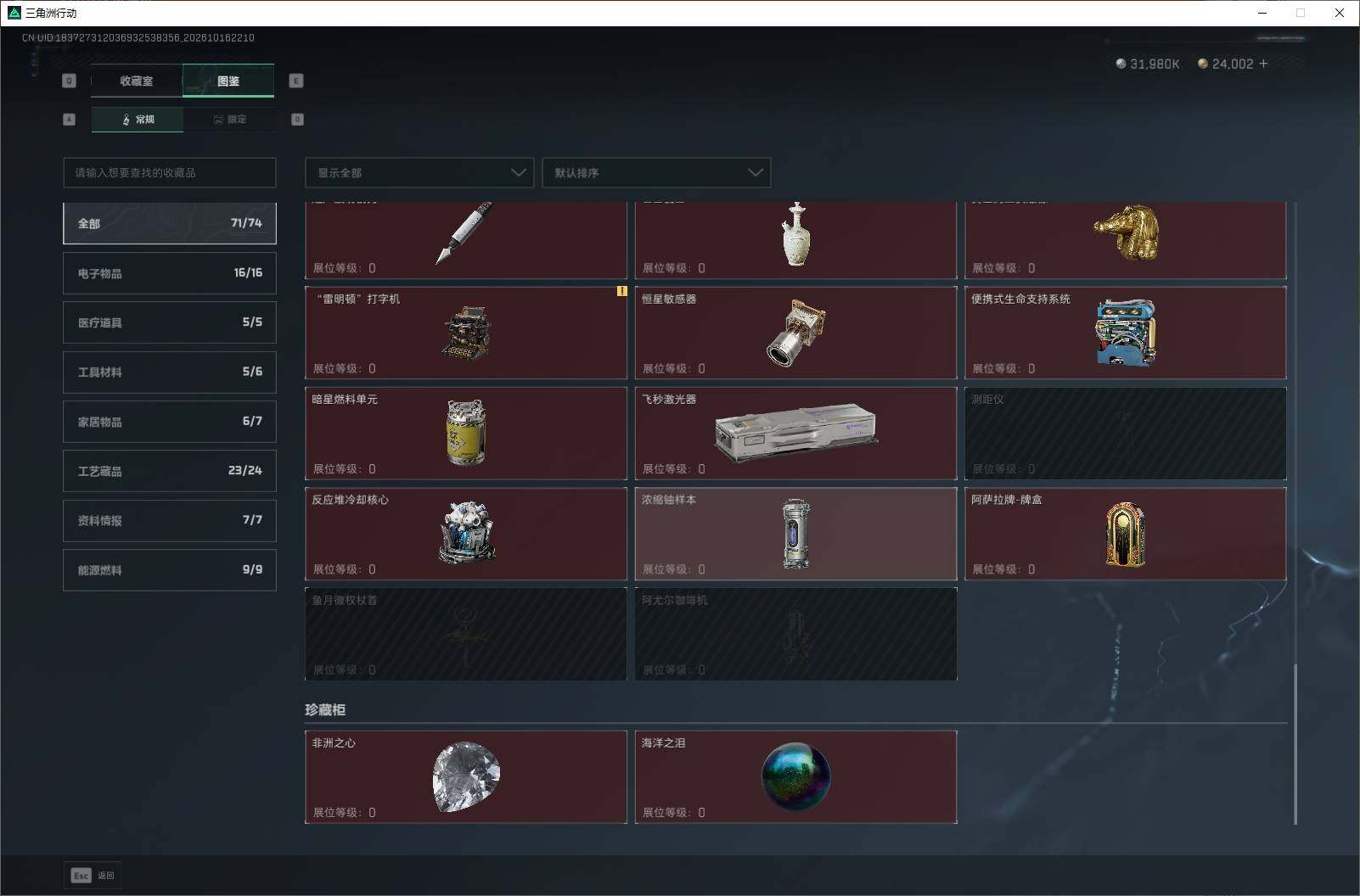The width and height of the screenshot is (1360, 896).
Task: Open the "雷明顿"打字机 typewriter item icon
Action: [x=465, y=333]
